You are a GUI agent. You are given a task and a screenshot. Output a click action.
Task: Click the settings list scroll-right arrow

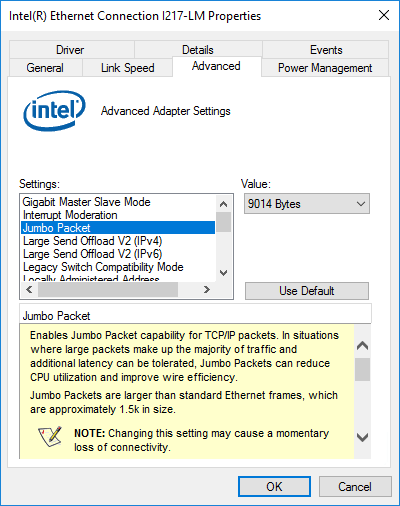coord(207,289)
